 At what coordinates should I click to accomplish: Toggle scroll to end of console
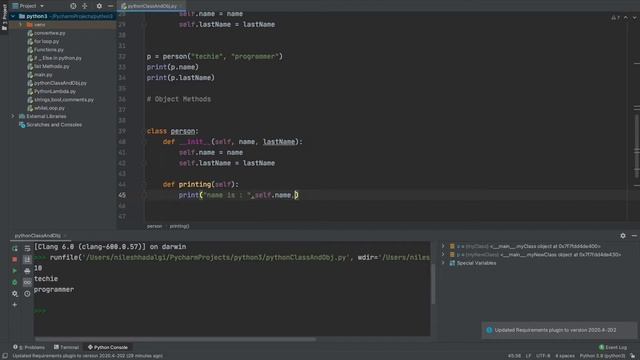point(27,260)
